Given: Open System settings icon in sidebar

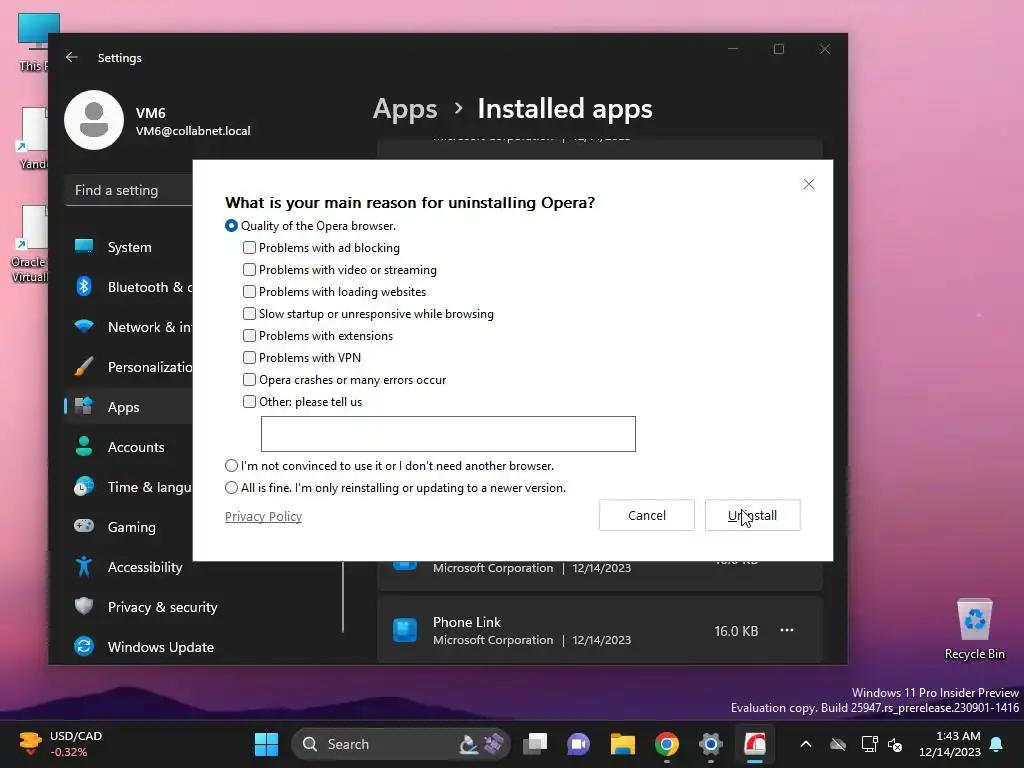Looking at the screenshot, I should coord(84,246).
